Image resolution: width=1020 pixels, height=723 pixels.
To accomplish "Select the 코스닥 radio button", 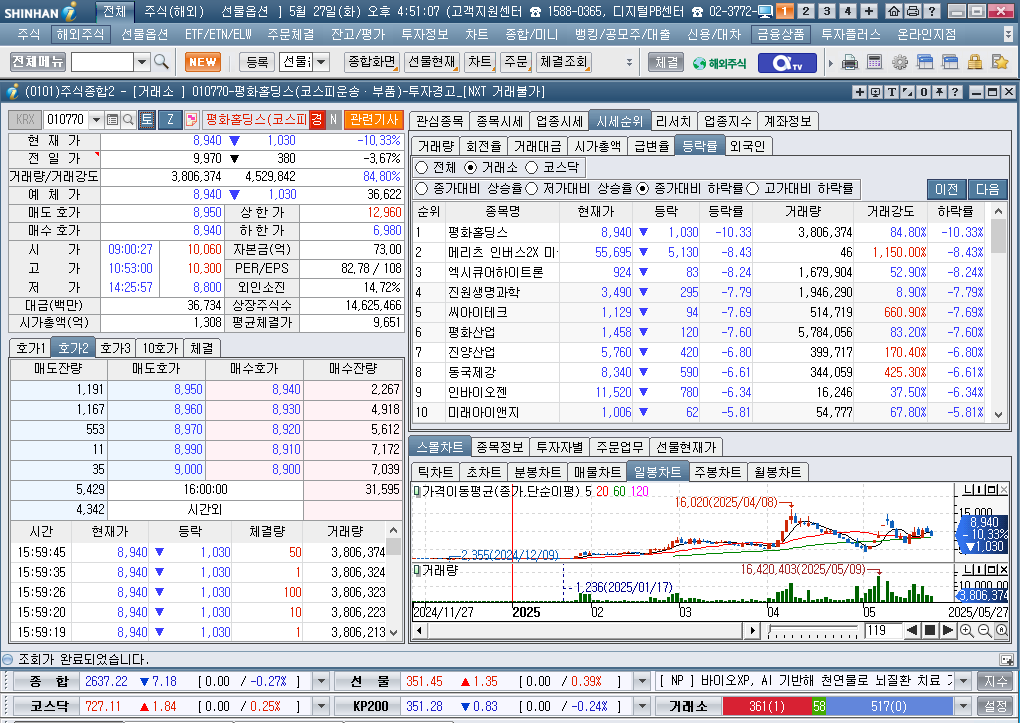I will point(531,167).
